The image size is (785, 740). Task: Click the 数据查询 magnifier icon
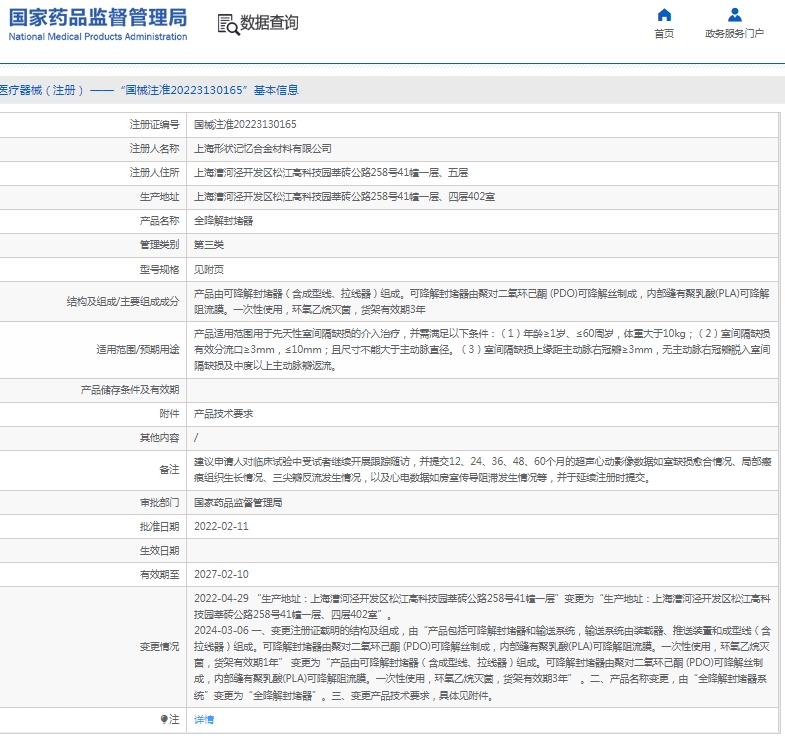click(x=228, y=25)
